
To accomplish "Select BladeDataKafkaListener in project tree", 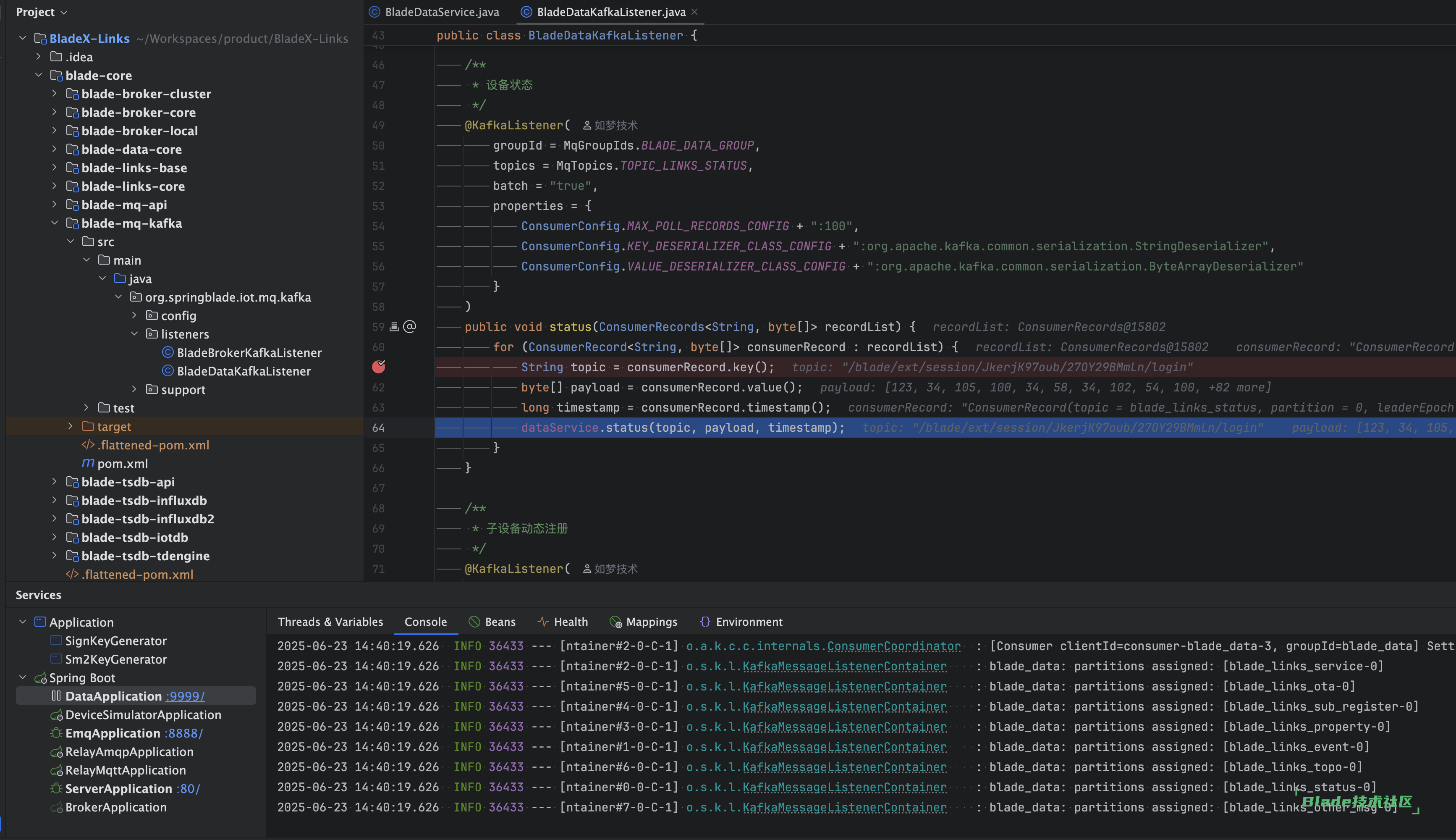I will [x=244, y=371].
